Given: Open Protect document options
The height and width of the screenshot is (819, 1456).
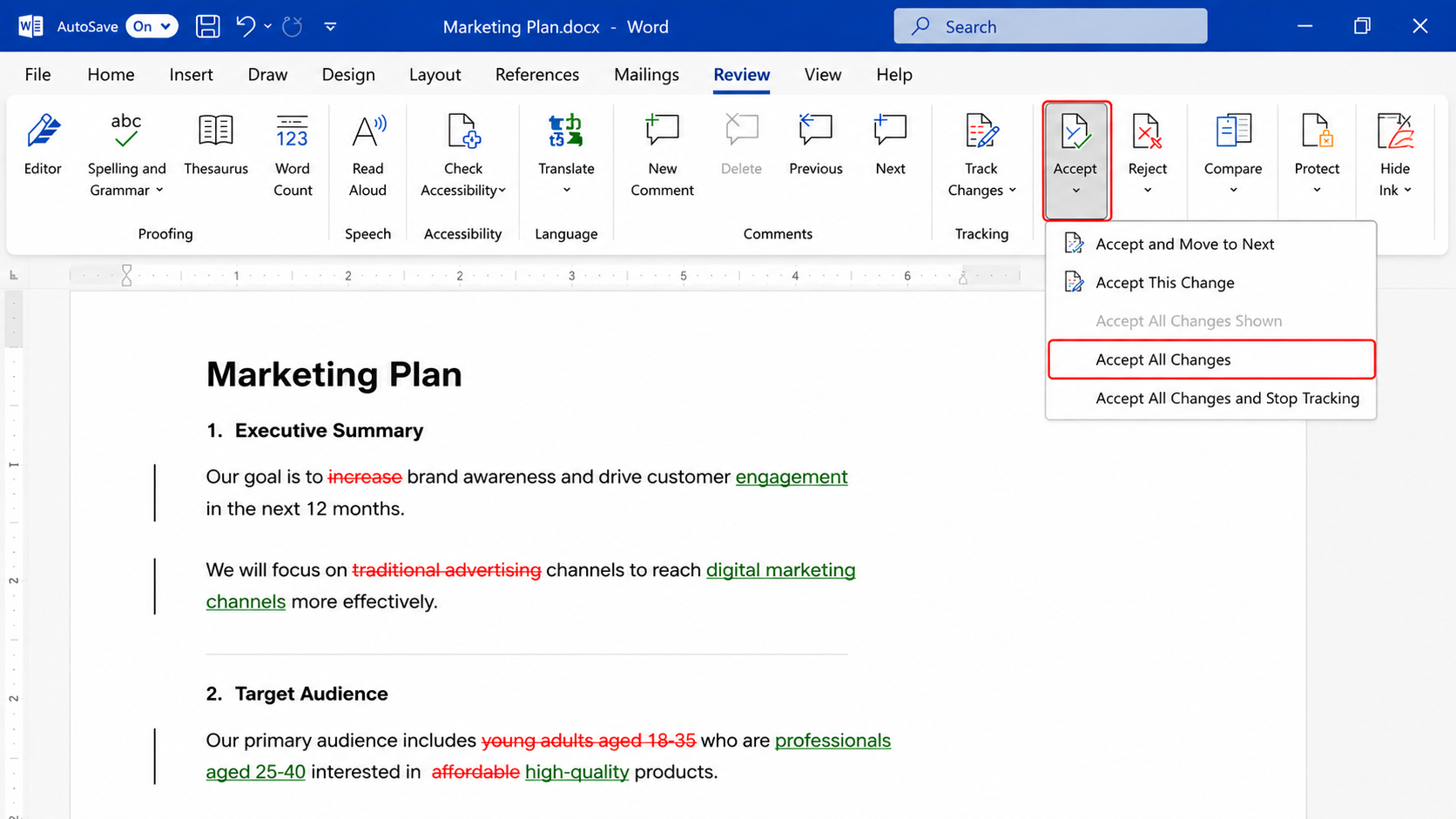Looking at the screenshot, I should [x=1317, y=154].
